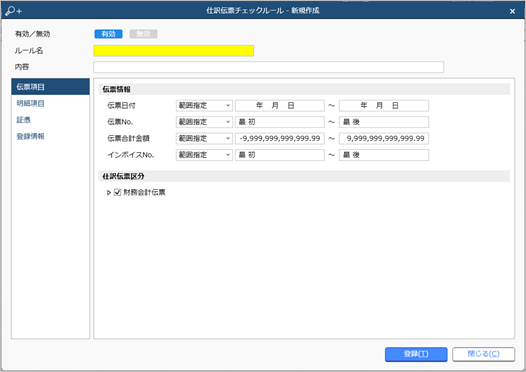Click the 内容 text field

(x=268, y=67)
